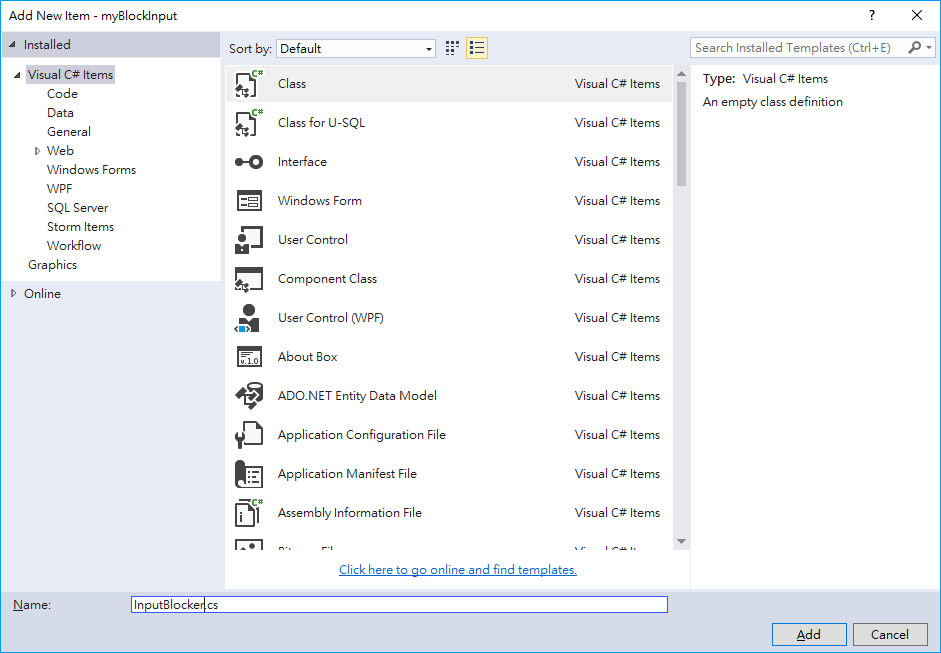
Task: Choose the Interface template icon
Action: [248, 162]
